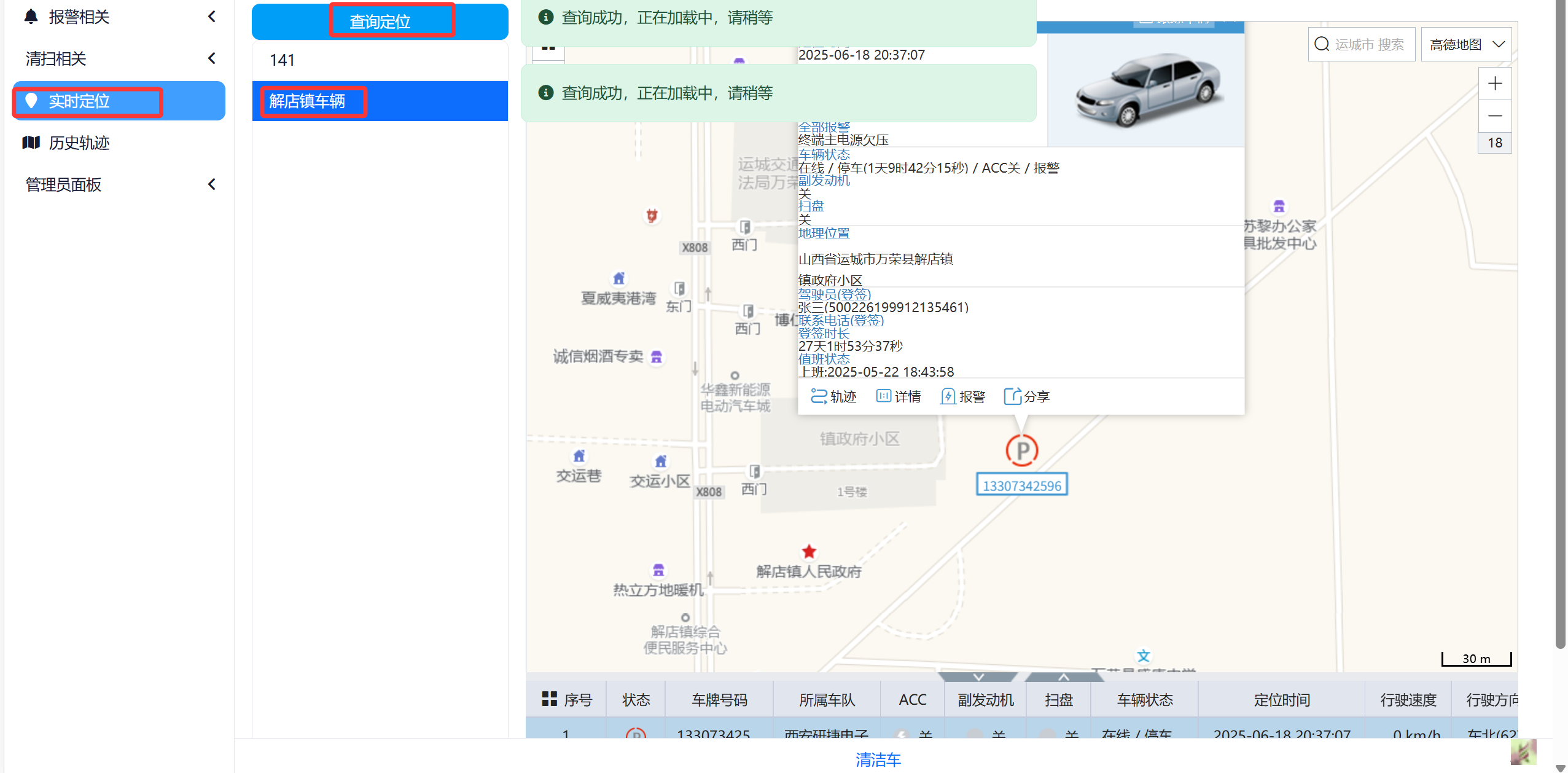The image size is (1568, 773).
Task: Zoom out the map with minus button
Action: (1494, 116)
